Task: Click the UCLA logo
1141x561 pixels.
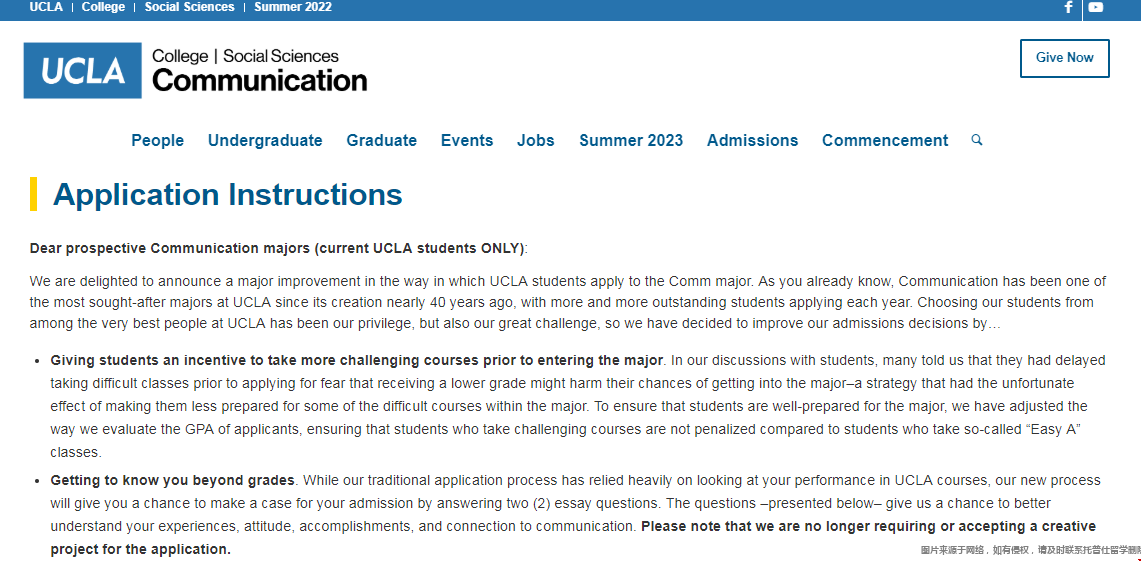Action: coord(82,70)
